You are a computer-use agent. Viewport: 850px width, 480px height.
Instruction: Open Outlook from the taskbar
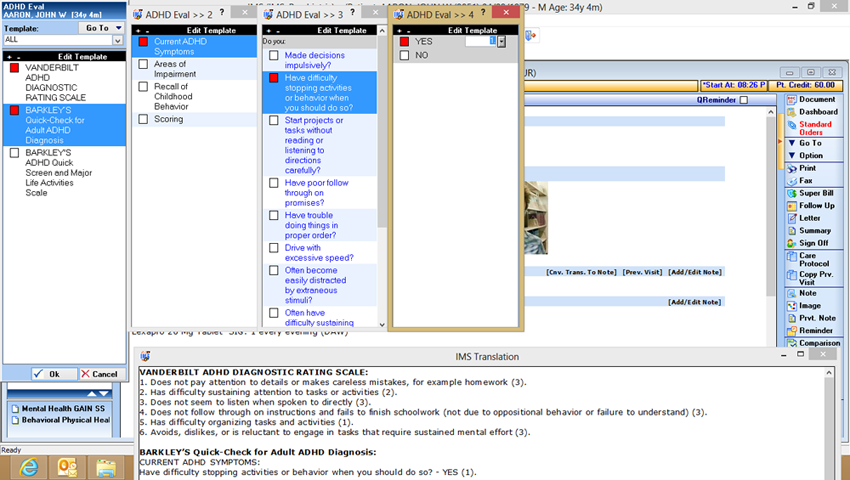(67, 468)
